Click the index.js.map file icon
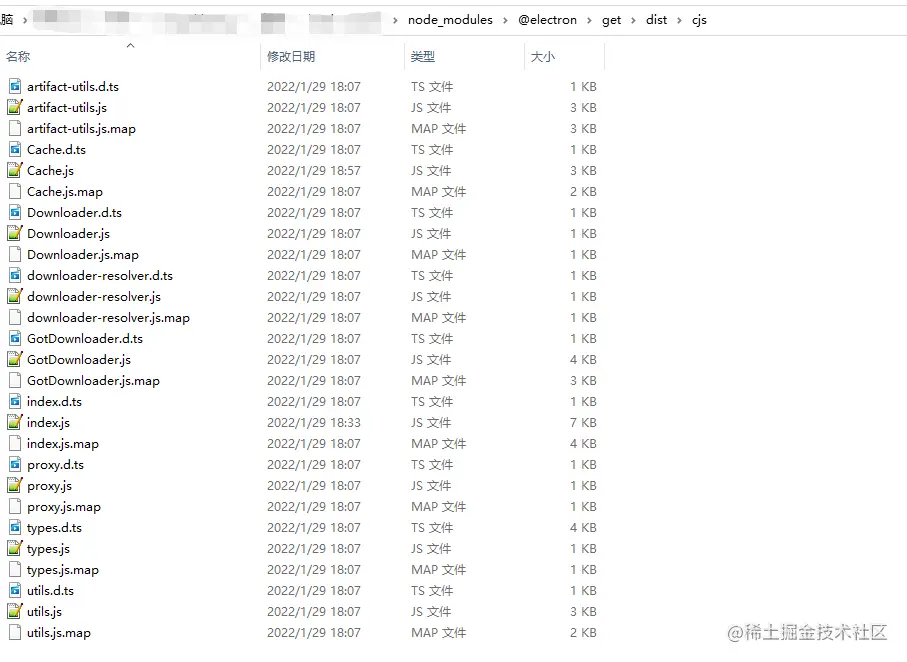The height and width of the screenshot is (662, 907). point(15,444)
